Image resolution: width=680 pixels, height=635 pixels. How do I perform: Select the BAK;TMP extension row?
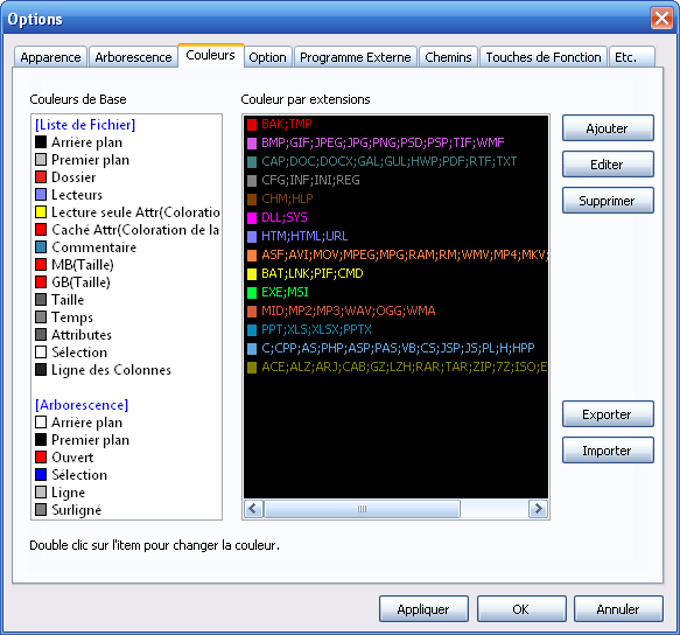[x=396, y=124]
